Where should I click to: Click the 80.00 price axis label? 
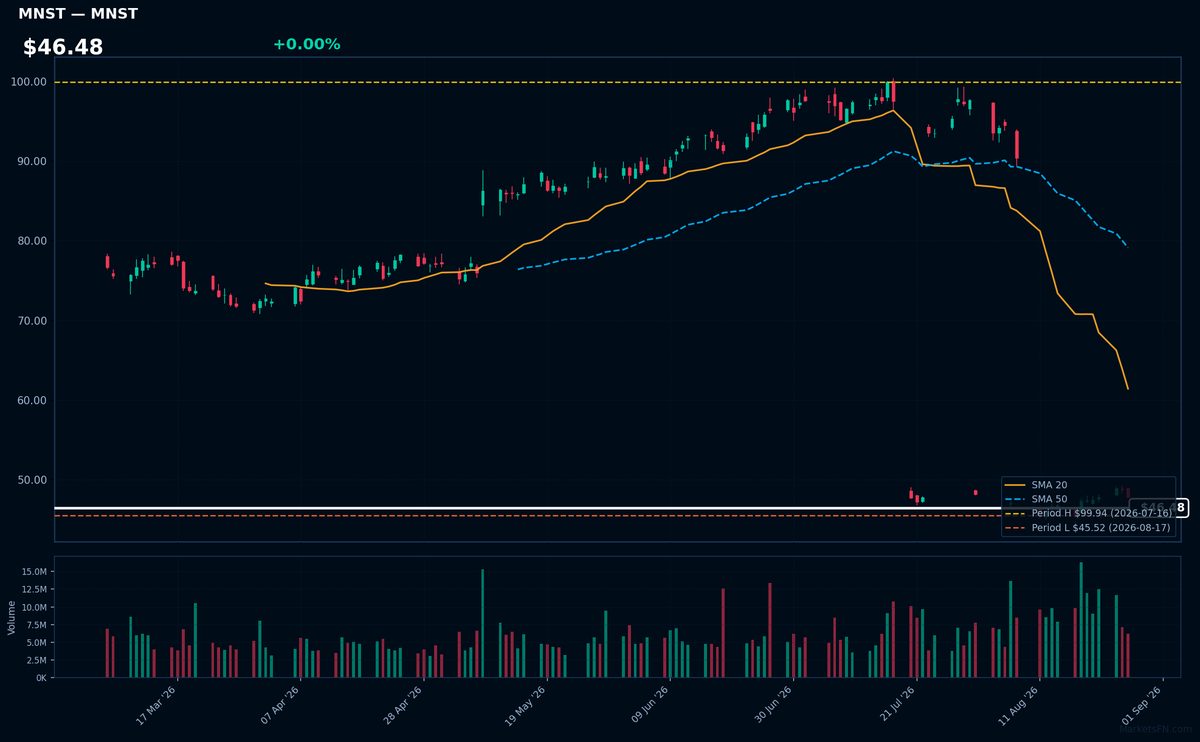(x=32, y=241)
